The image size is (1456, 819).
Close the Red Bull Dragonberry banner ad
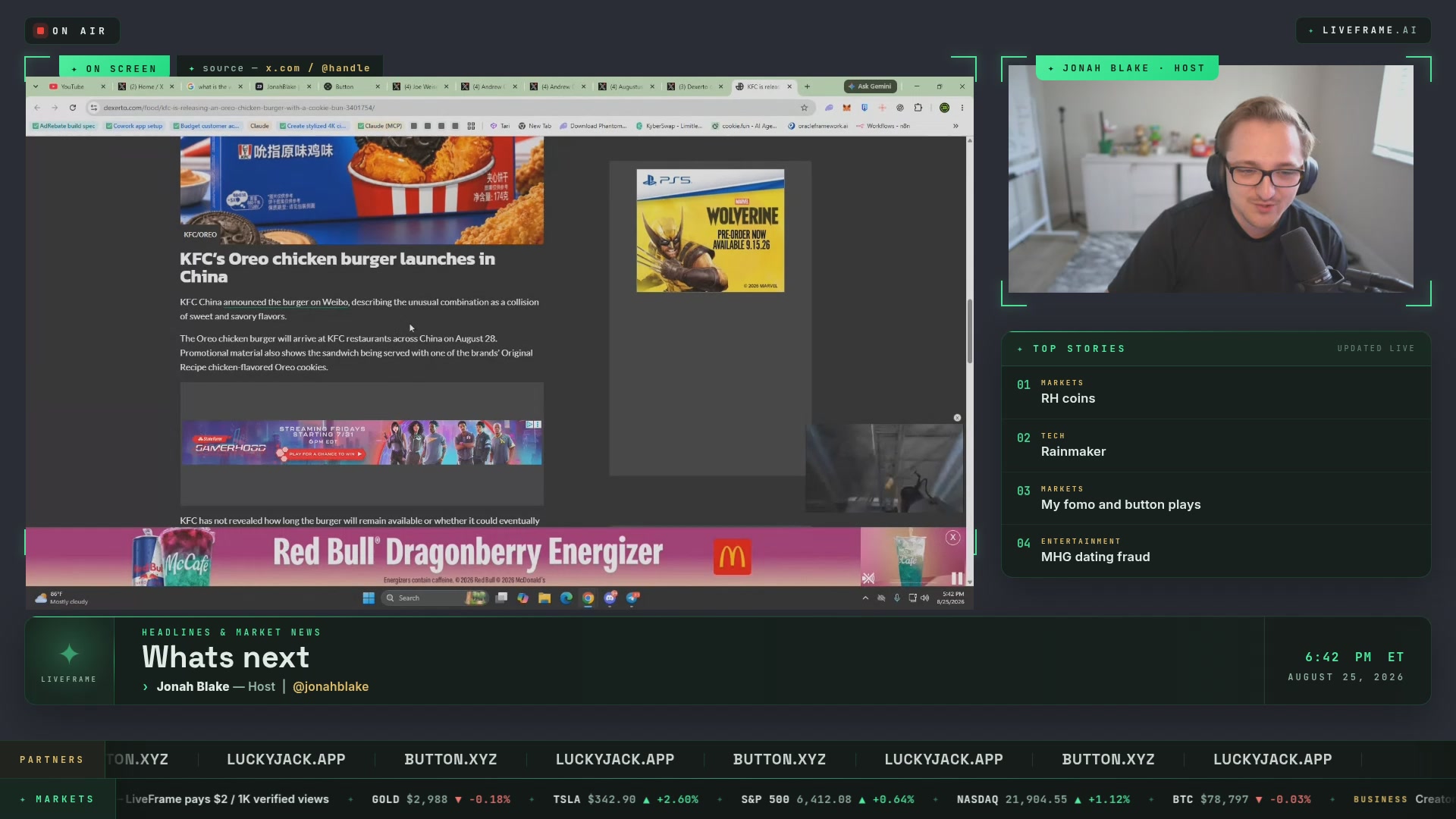[953, 538]
